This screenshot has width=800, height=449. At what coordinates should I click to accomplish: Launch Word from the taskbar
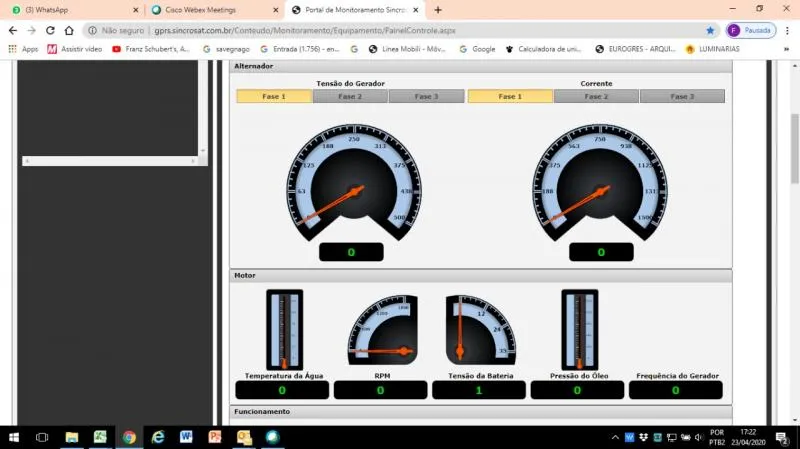pos(186,437)
